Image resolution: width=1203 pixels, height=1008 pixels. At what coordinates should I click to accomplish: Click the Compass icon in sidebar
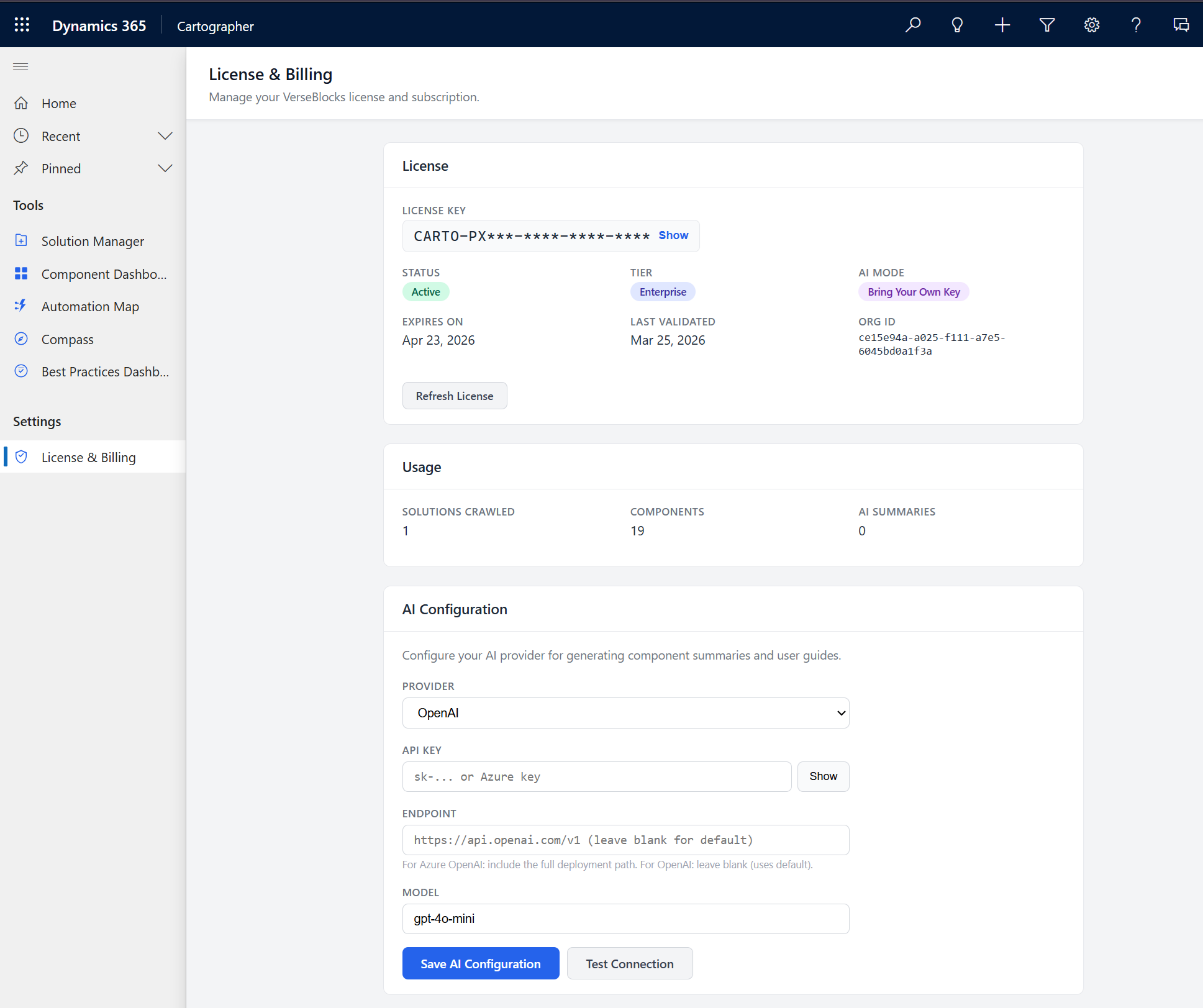pos(21,339)
